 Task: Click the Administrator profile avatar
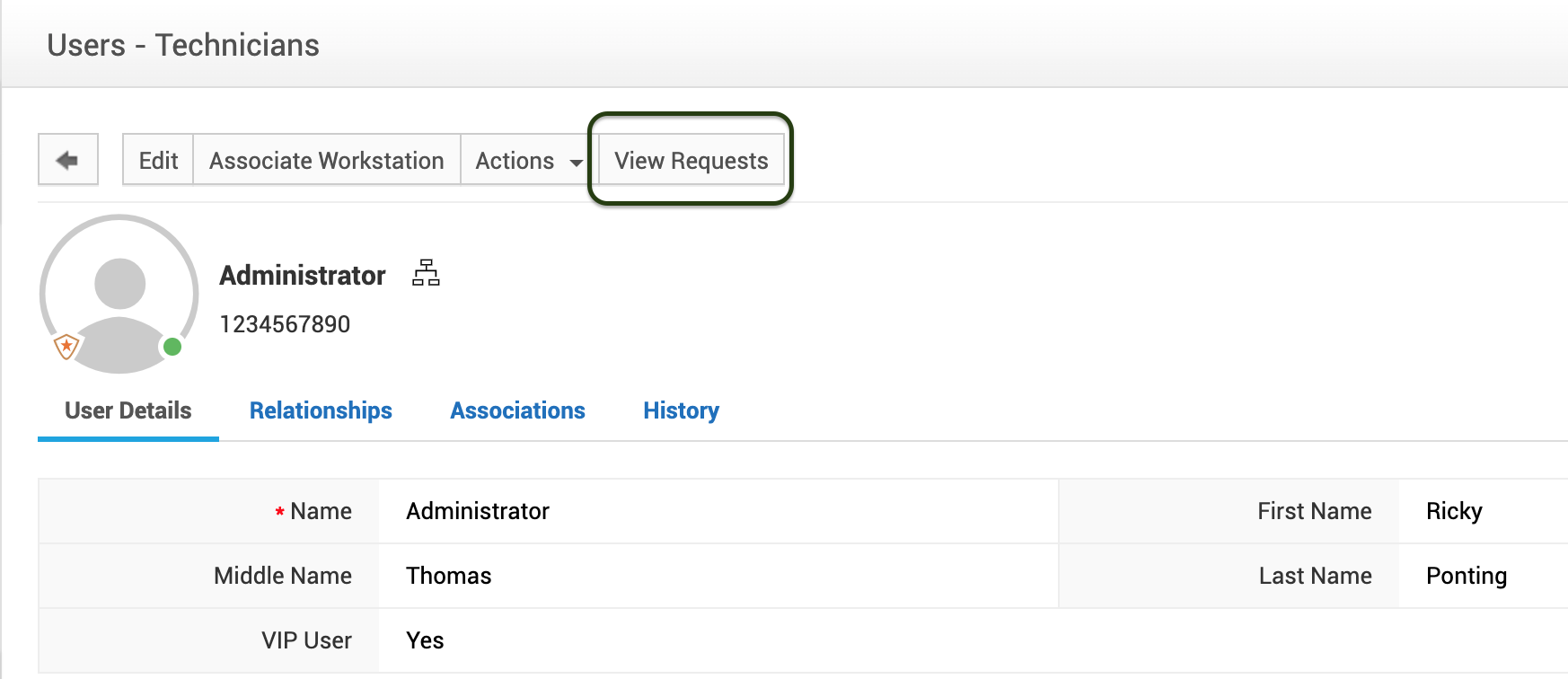(119, 294)
